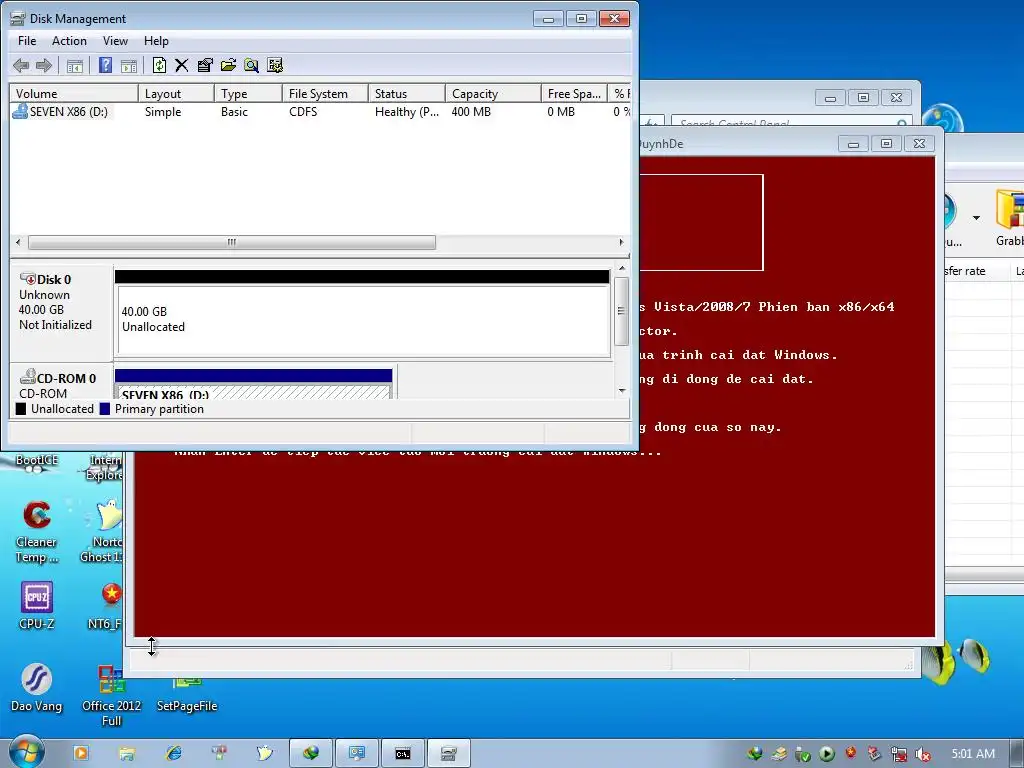This screenshot has width=1024, height=768.
Task: Click the Explore magnifier toolbar icon
Action: 251,65
